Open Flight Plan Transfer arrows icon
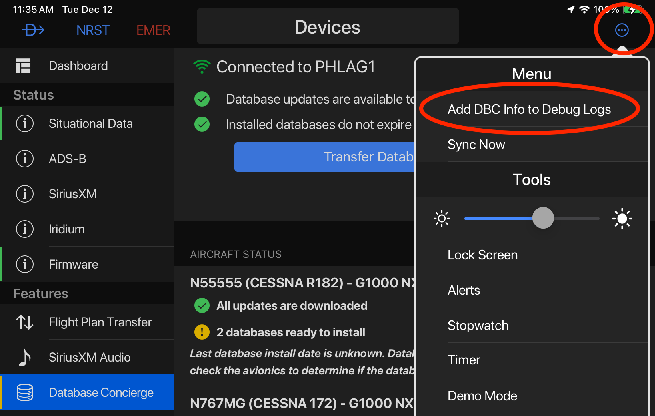Screen dimensions: 655x416 tap(24, 322)
